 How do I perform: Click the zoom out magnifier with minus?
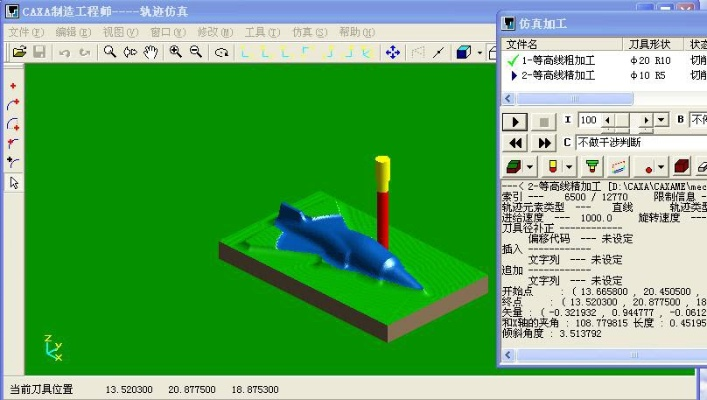tap(196, 52)
